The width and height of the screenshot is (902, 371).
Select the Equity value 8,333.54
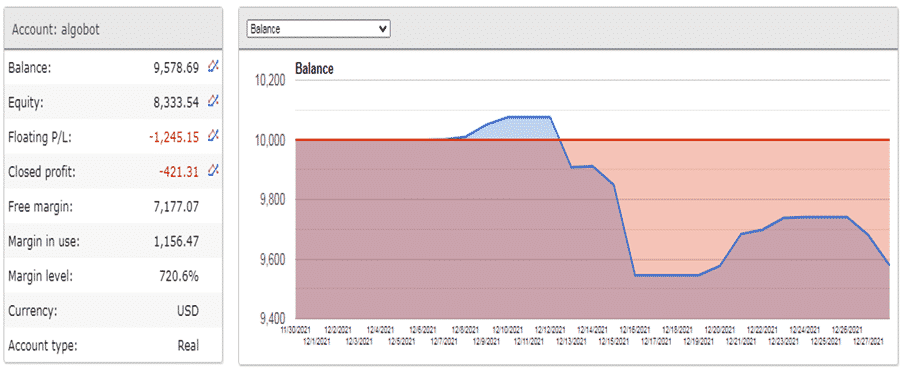pyautogui.click(x=175, y=102)
